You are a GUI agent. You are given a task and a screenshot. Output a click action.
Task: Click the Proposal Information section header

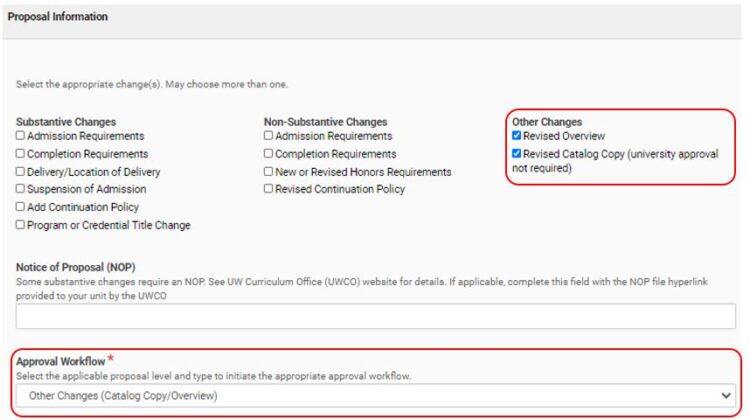click(58, 17)
